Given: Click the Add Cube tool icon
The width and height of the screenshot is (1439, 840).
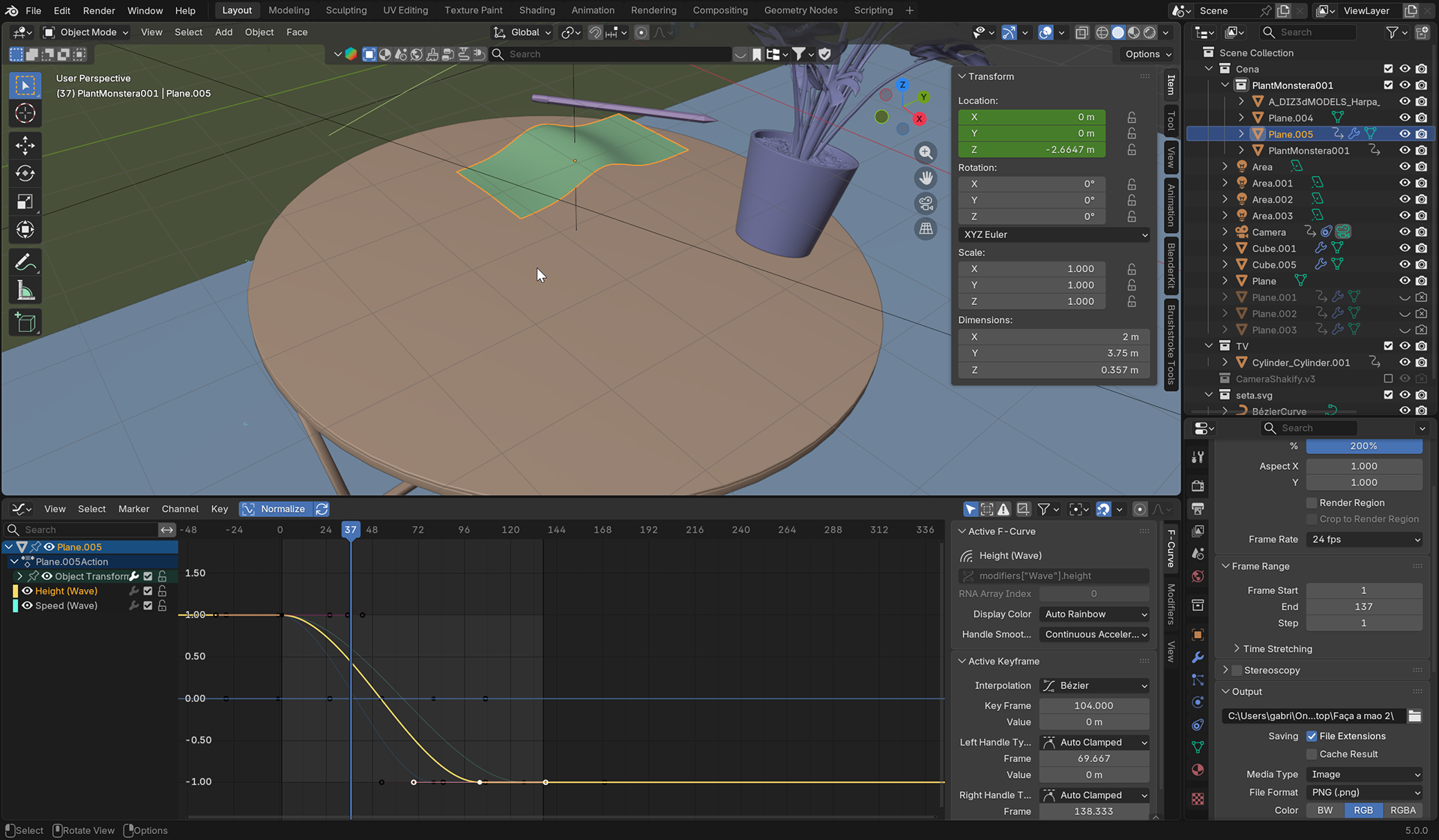Looking at the screenshot, I should click(x=25, y=323).
